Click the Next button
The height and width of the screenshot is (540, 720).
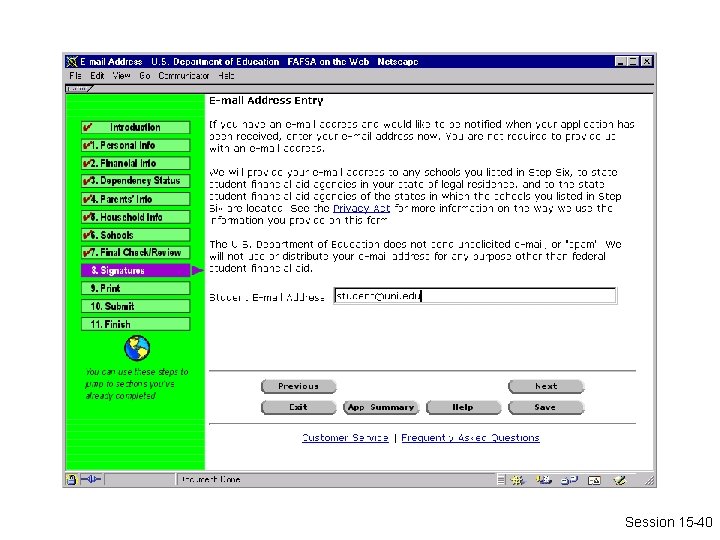click(546, 386)
